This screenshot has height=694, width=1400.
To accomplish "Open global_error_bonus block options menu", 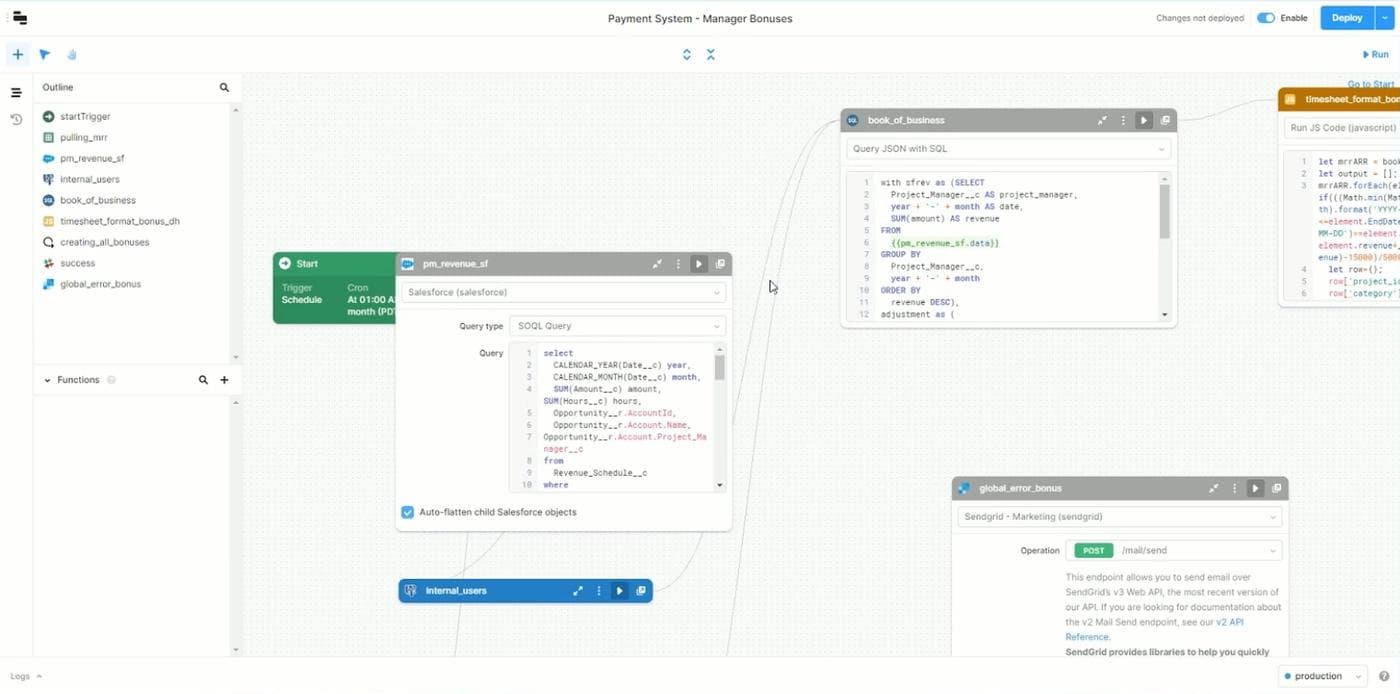I will click(x=1234, y=489).
